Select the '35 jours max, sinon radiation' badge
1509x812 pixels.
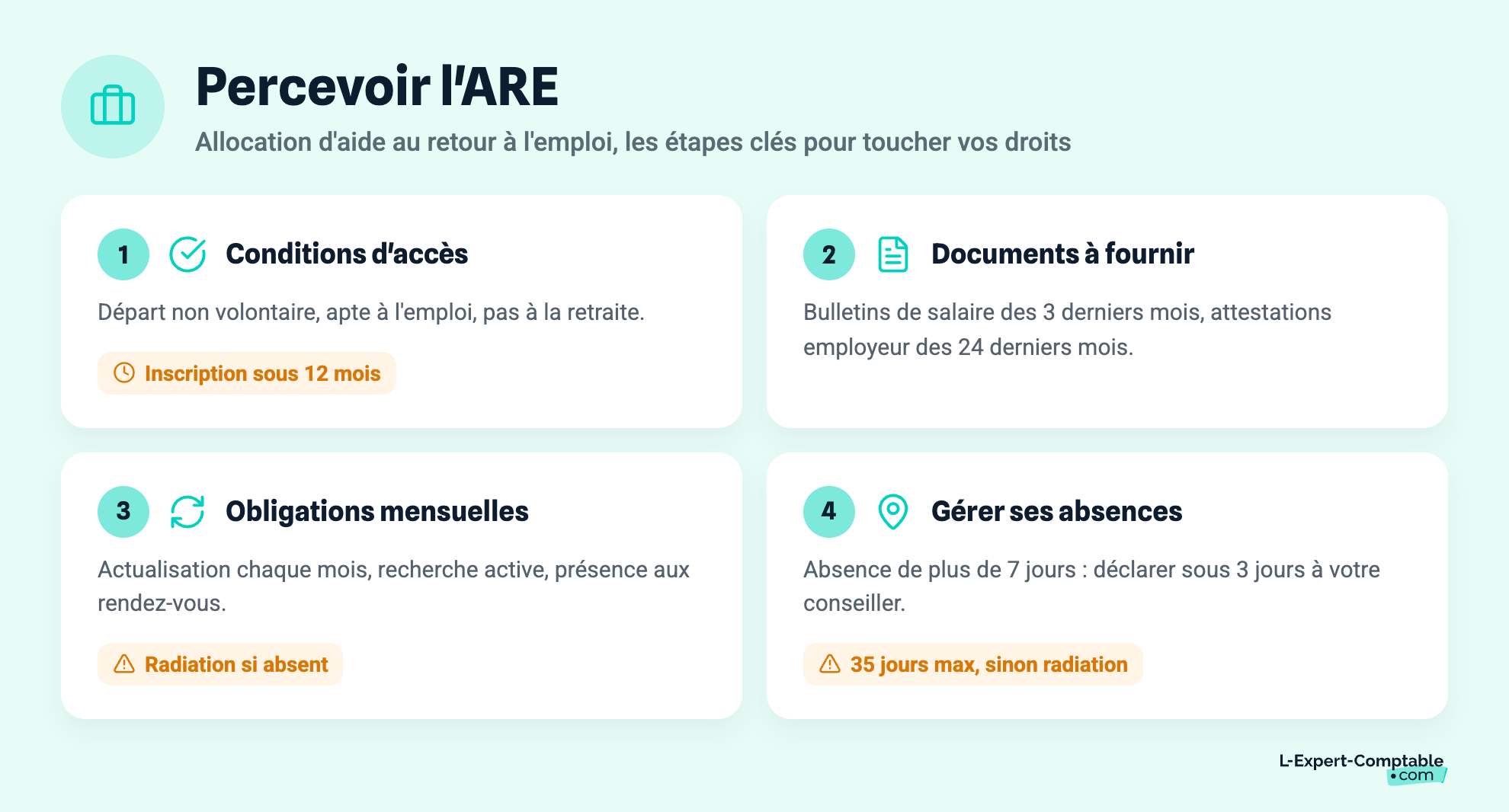coord(973,664)
